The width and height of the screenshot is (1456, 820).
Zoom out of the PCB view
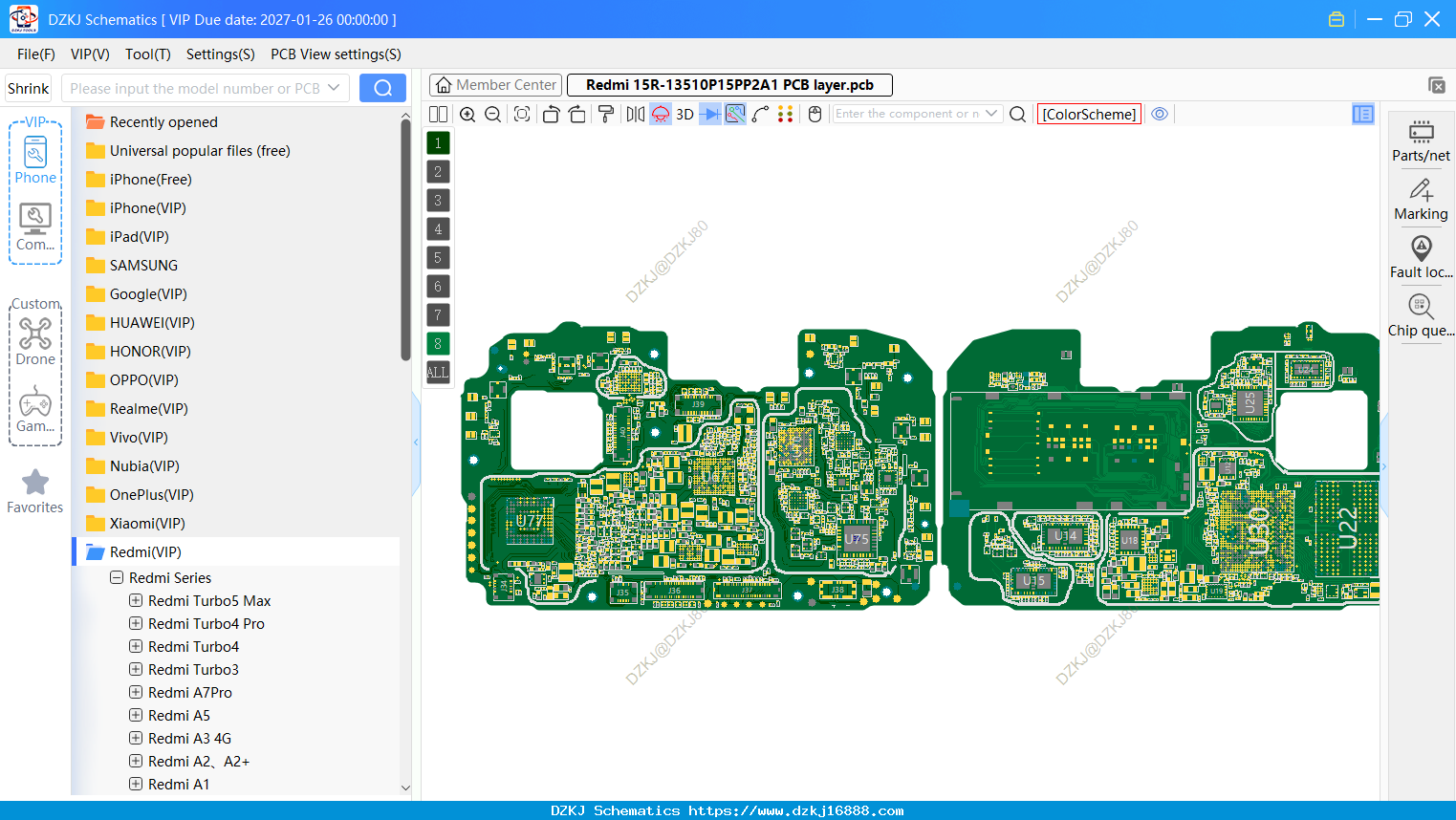point(493,114)
